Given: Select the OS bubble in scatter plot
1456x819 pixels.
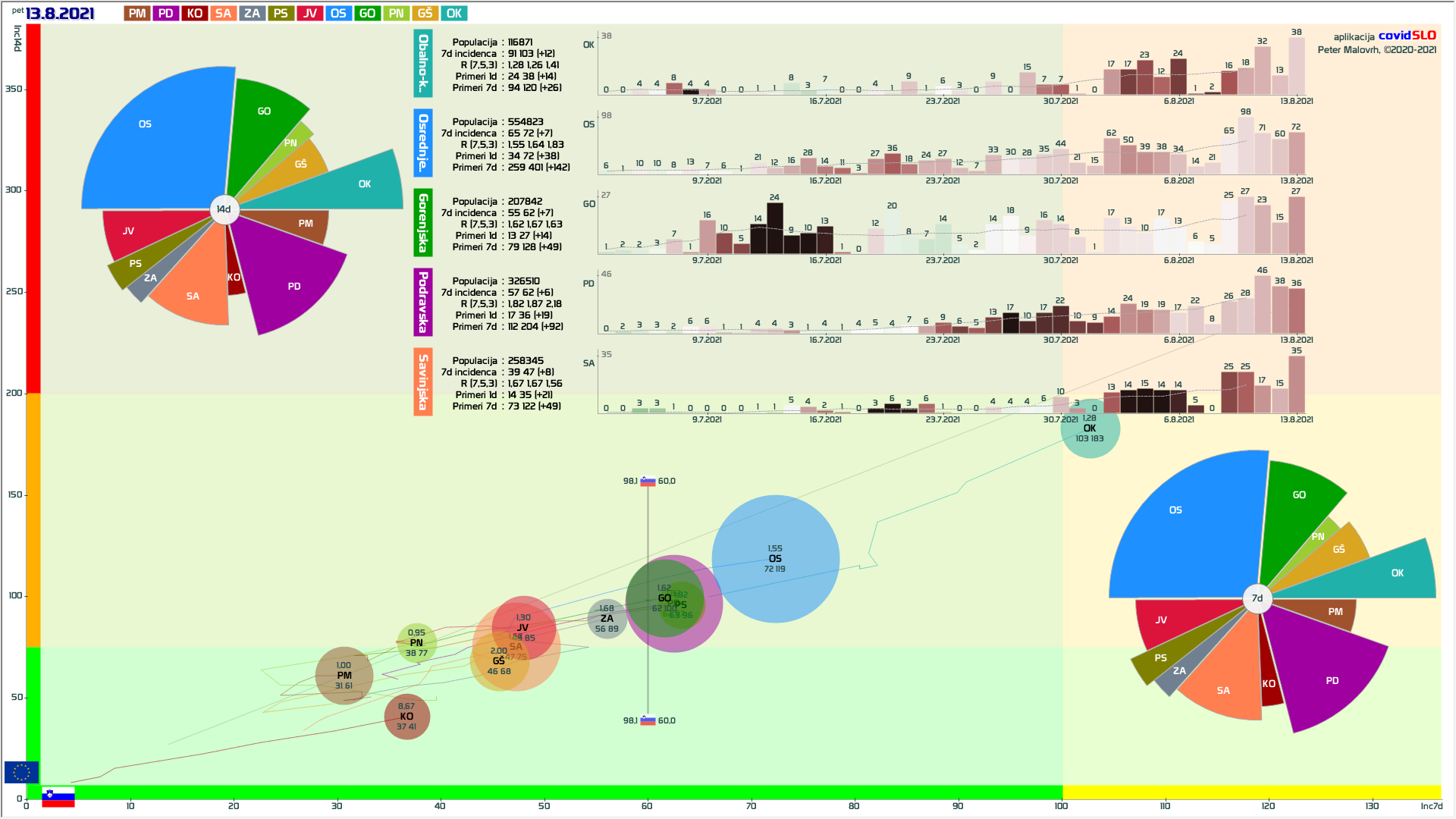Looking at the screenshot, I should (775, 559).
